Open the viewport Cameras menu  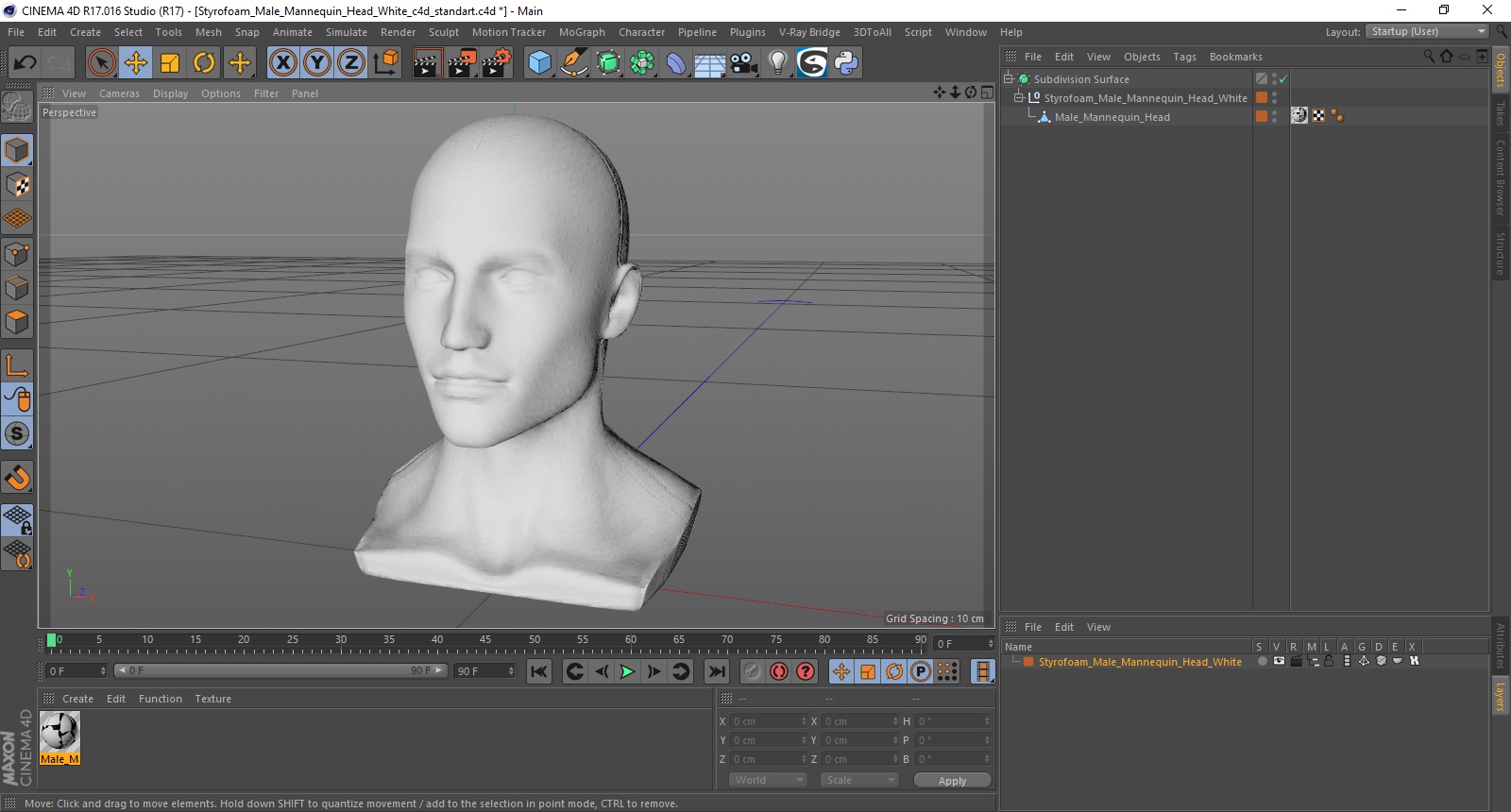(x=119, y=93)
